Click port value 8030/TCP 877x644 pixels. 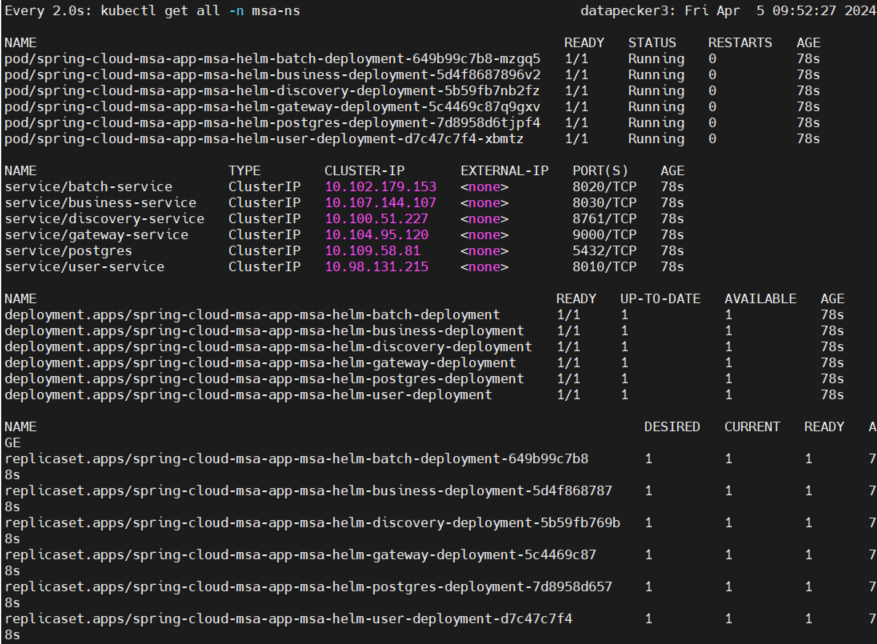coord(604,203)
